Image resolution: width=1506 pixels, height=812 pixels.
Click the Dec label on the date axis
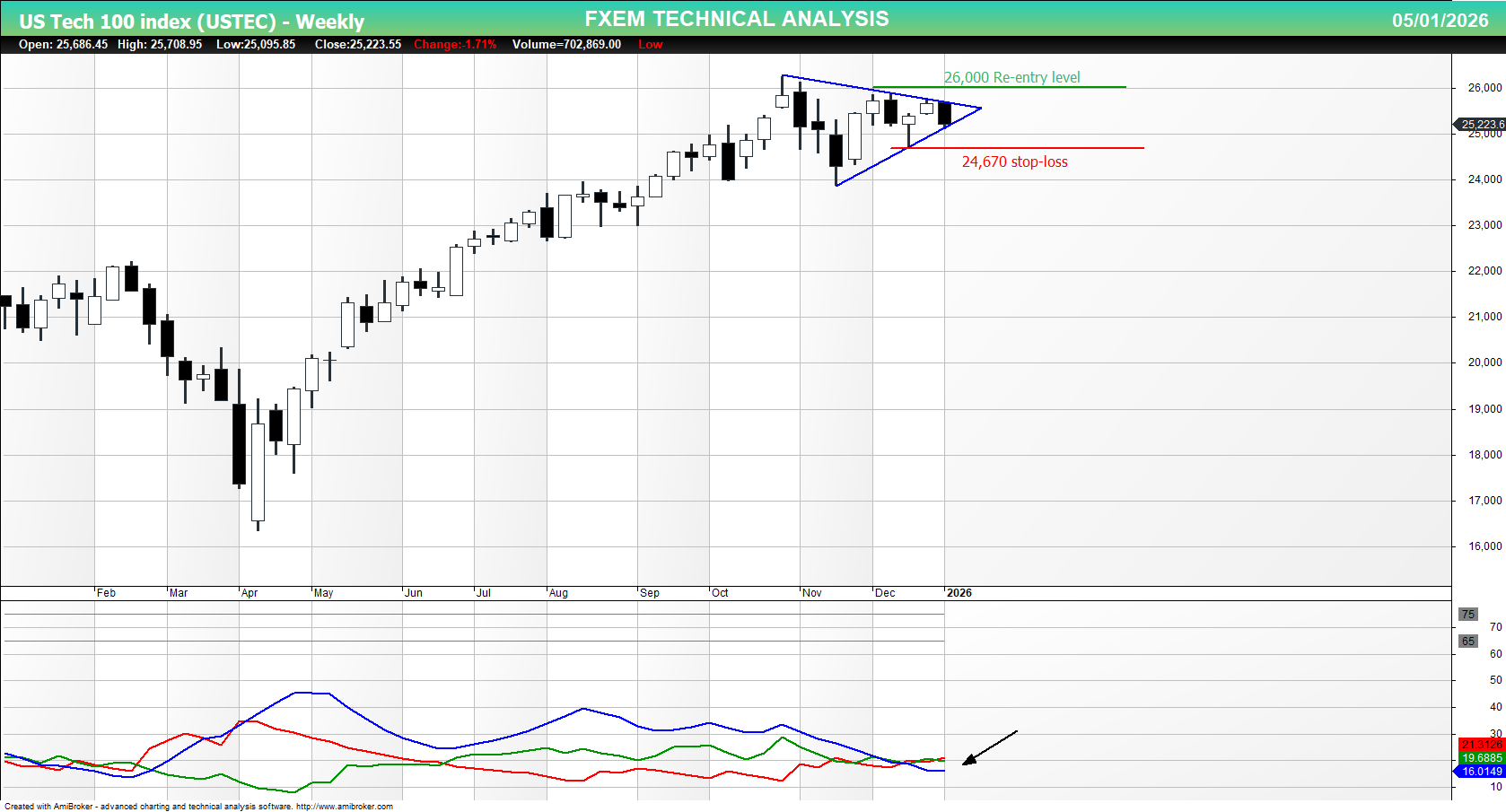(887, 593)
